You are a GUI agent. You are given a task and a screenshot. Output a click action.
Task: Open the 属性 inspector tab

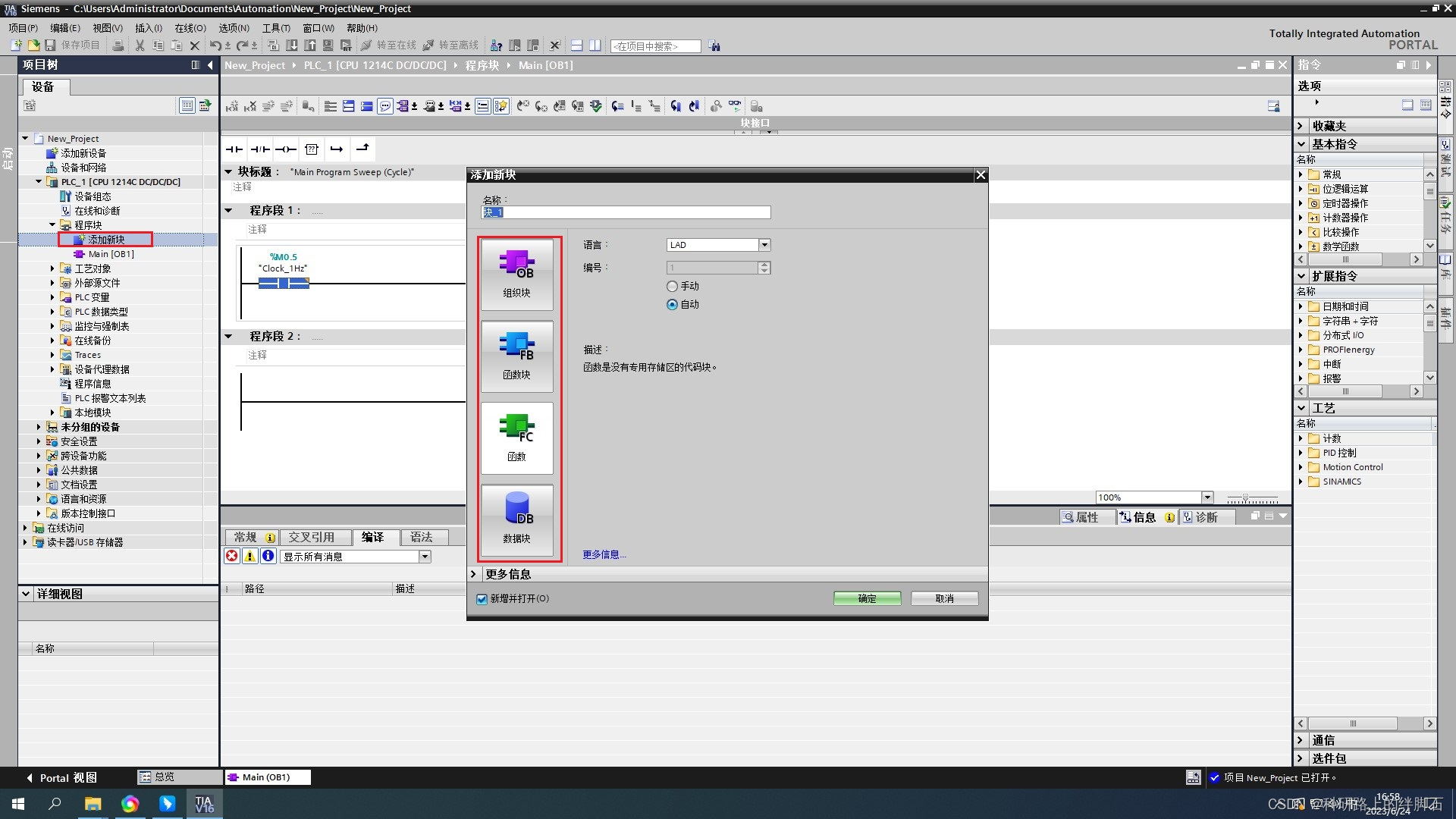point(1086,517)
